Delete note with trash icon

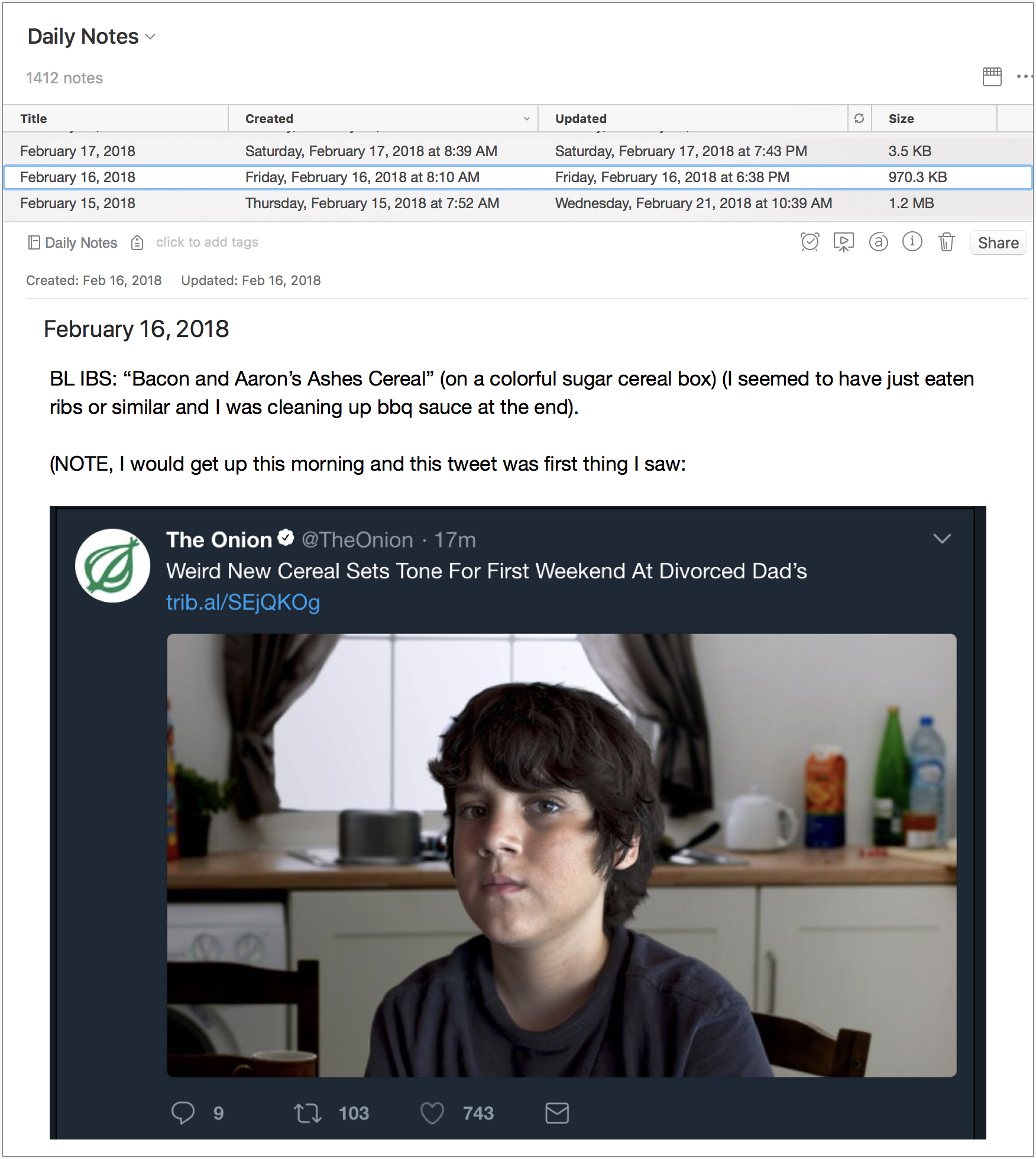click(946, 242)
